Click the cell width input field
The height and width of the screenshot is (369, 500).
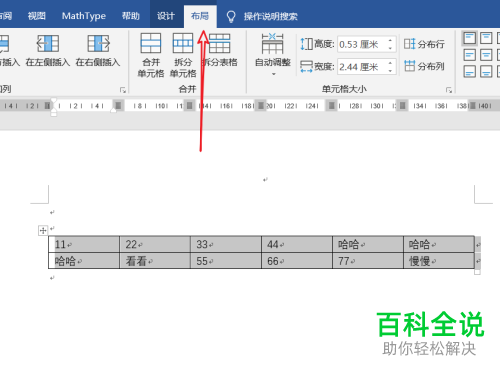pyautogui.click(x=362, y=67)
